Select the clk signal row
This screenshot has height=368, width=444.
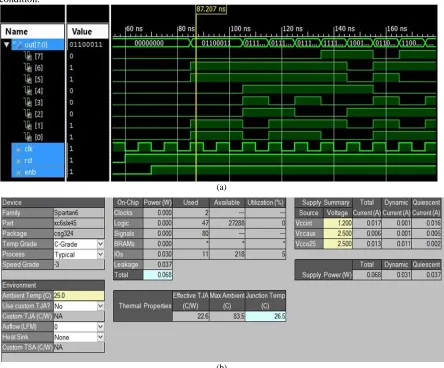pyautogui.click(x=38, y=149)
